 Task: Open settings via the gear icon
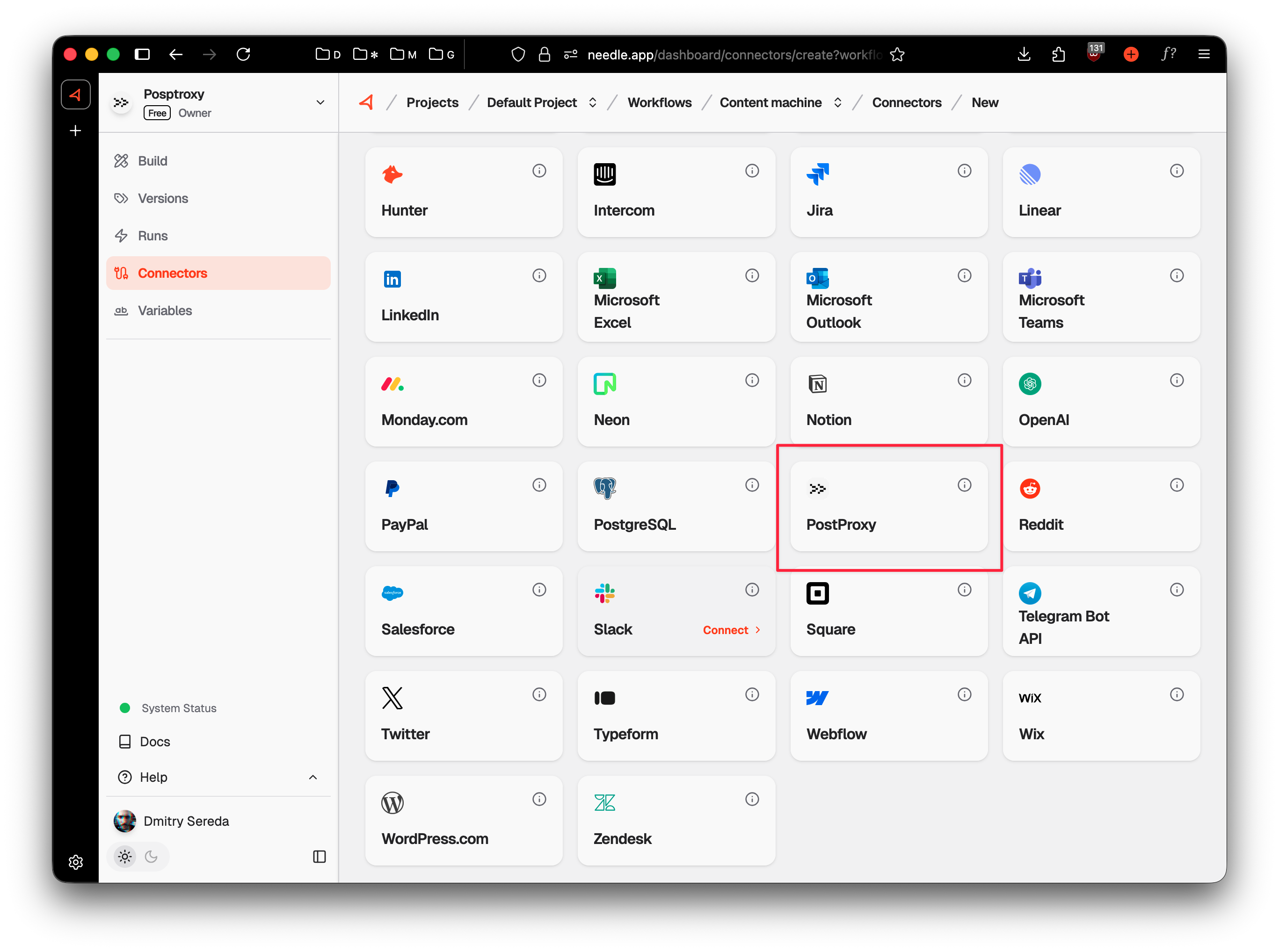[x=75, y=862]
